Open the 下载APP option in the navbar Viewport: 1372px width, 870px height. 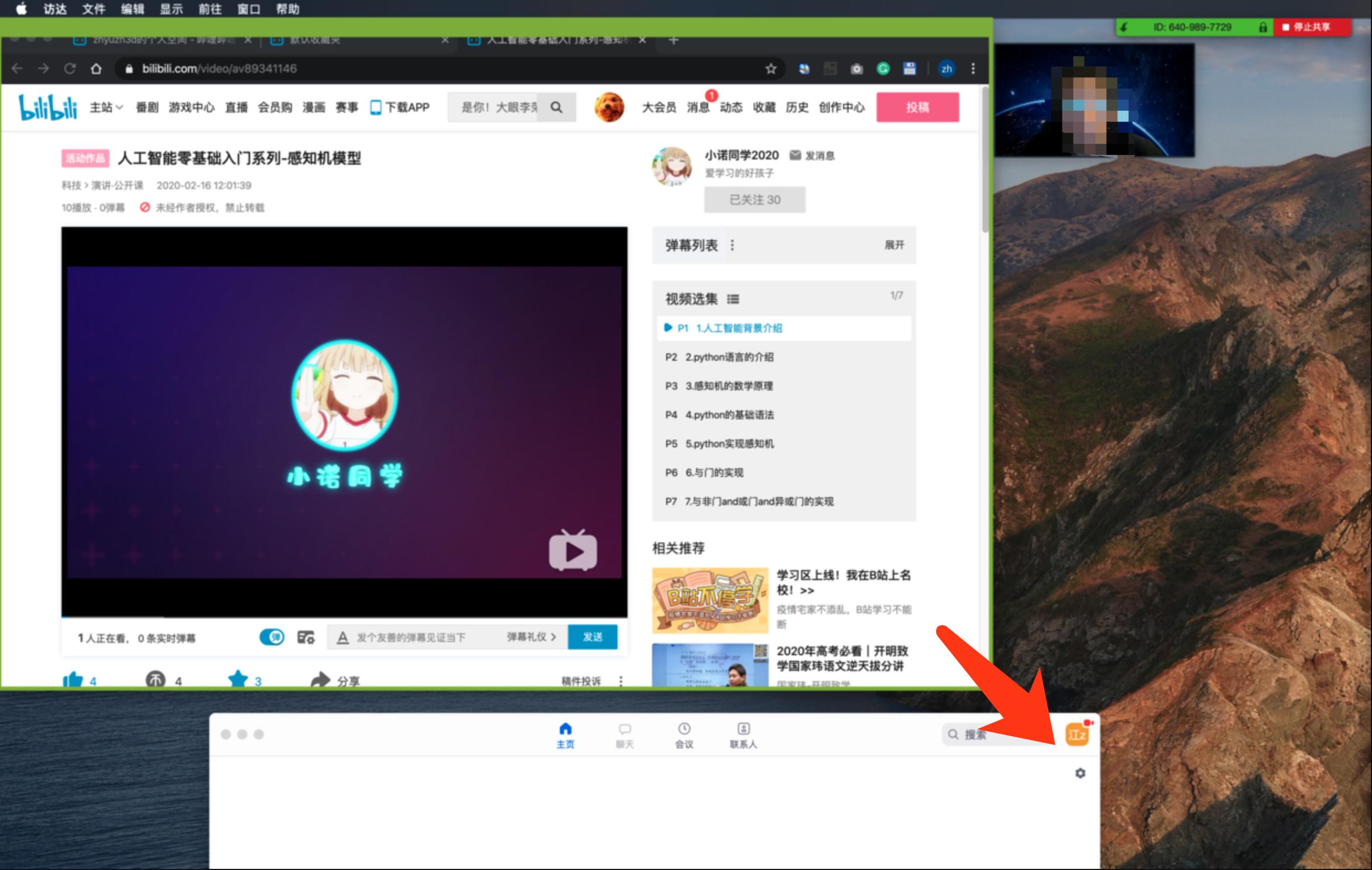click(401, 107)
